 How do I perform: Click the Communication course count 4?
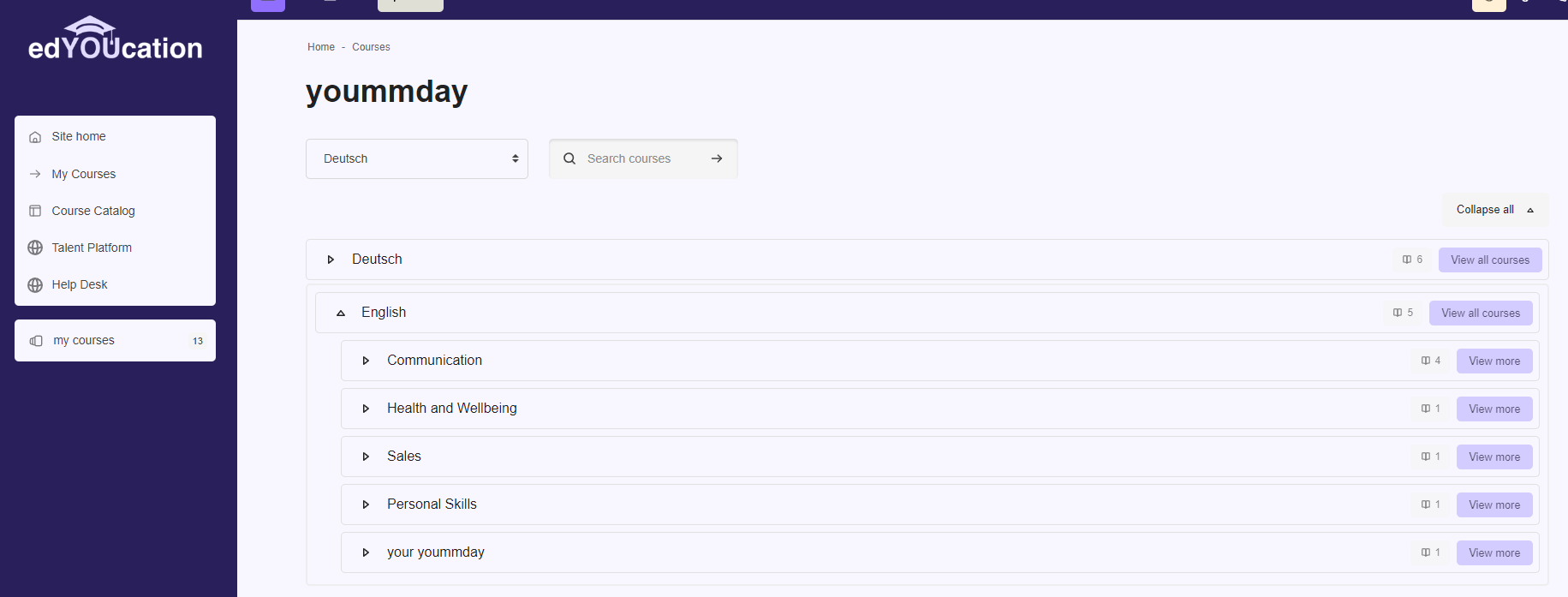coord(1431,361)
